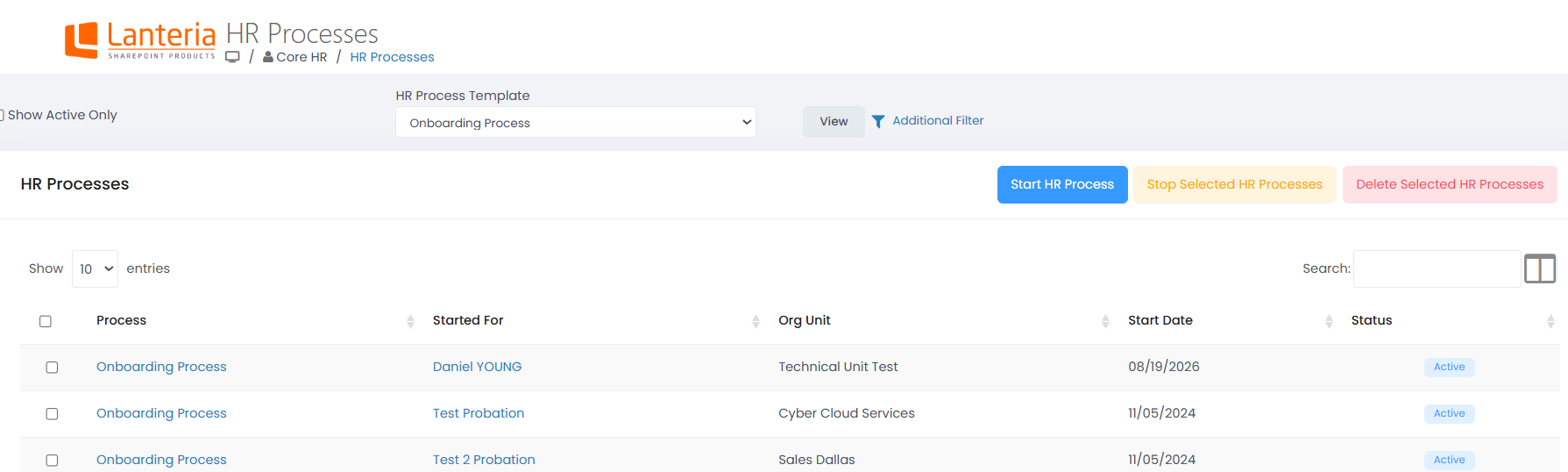Click the HR Processes section heading
Screen dimensions: 1568x472
[x=74, y=184]
